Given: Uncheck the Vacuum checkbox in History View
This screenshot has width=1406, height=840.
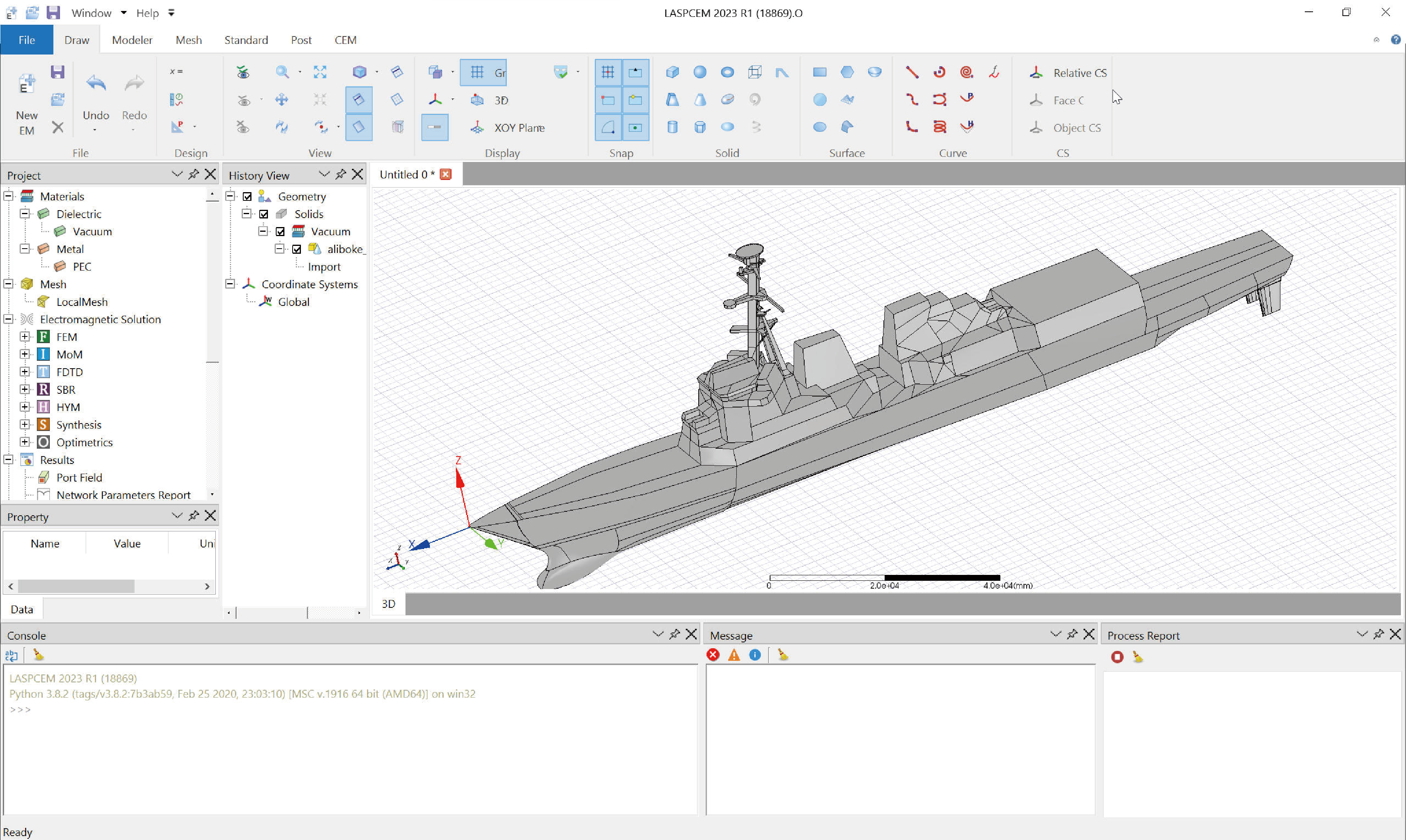Looking at the screenshot, I should 280,231.
